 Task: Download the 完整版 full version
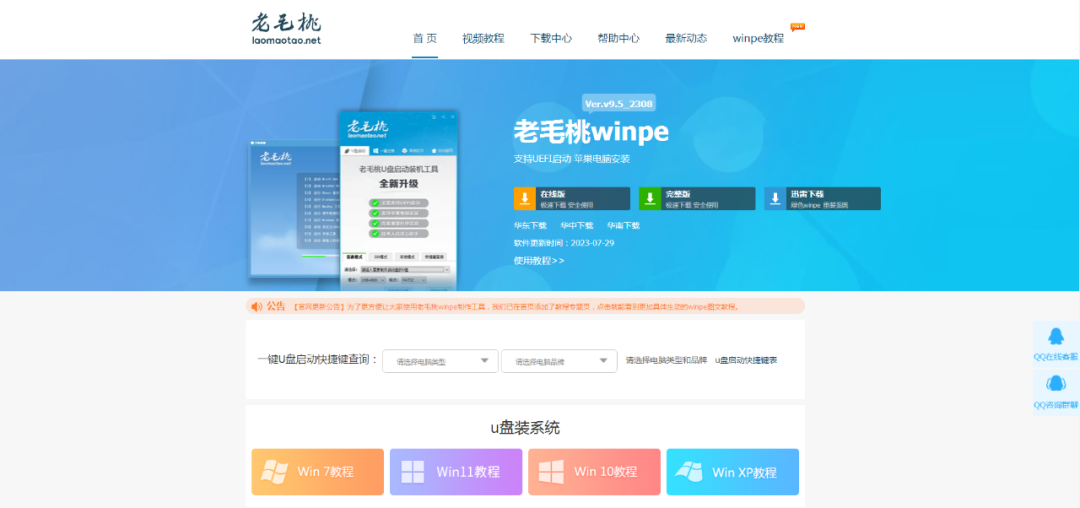(x=697, y=198)
